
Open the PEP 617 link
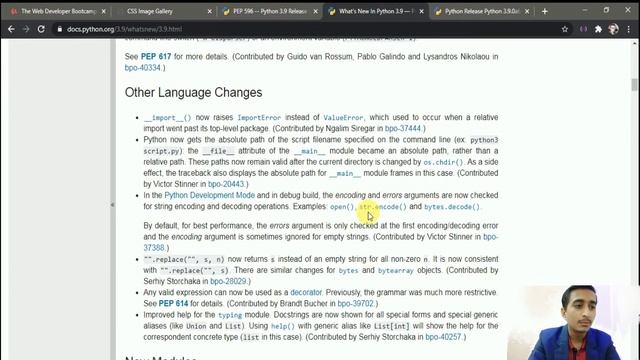click(x=156, y=57)
